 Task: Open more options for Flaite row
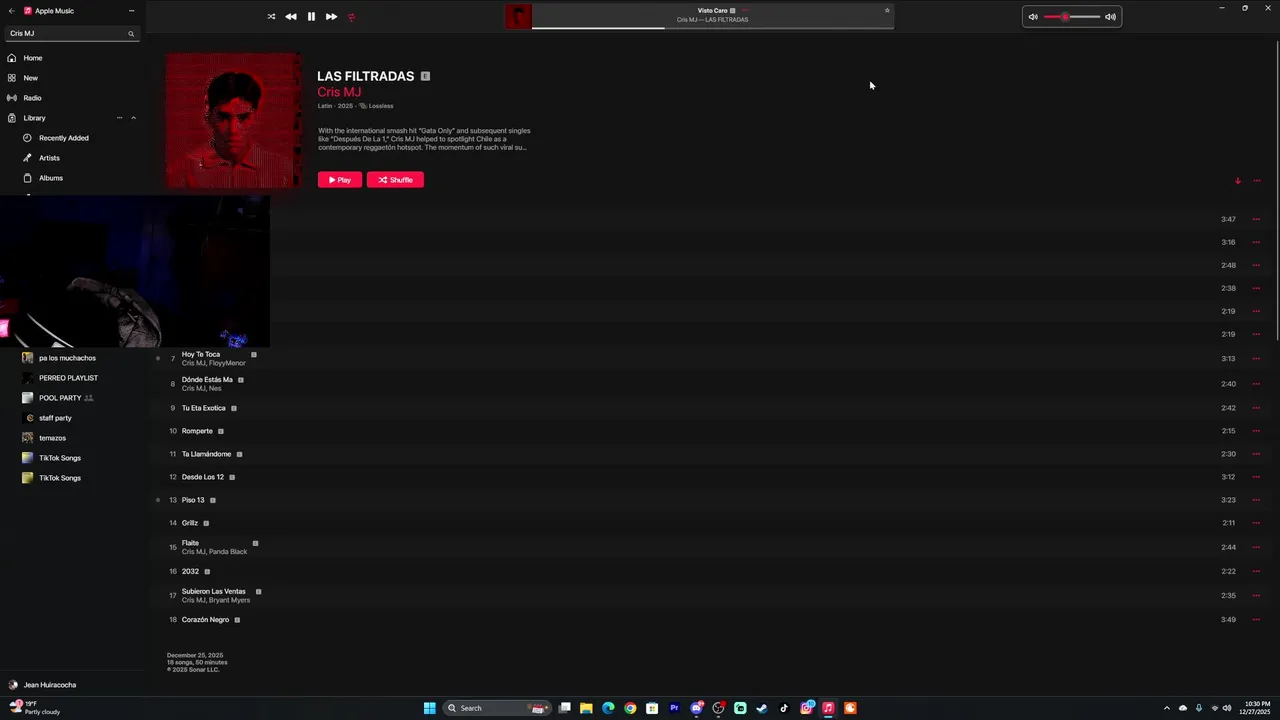coord(1257,548)
